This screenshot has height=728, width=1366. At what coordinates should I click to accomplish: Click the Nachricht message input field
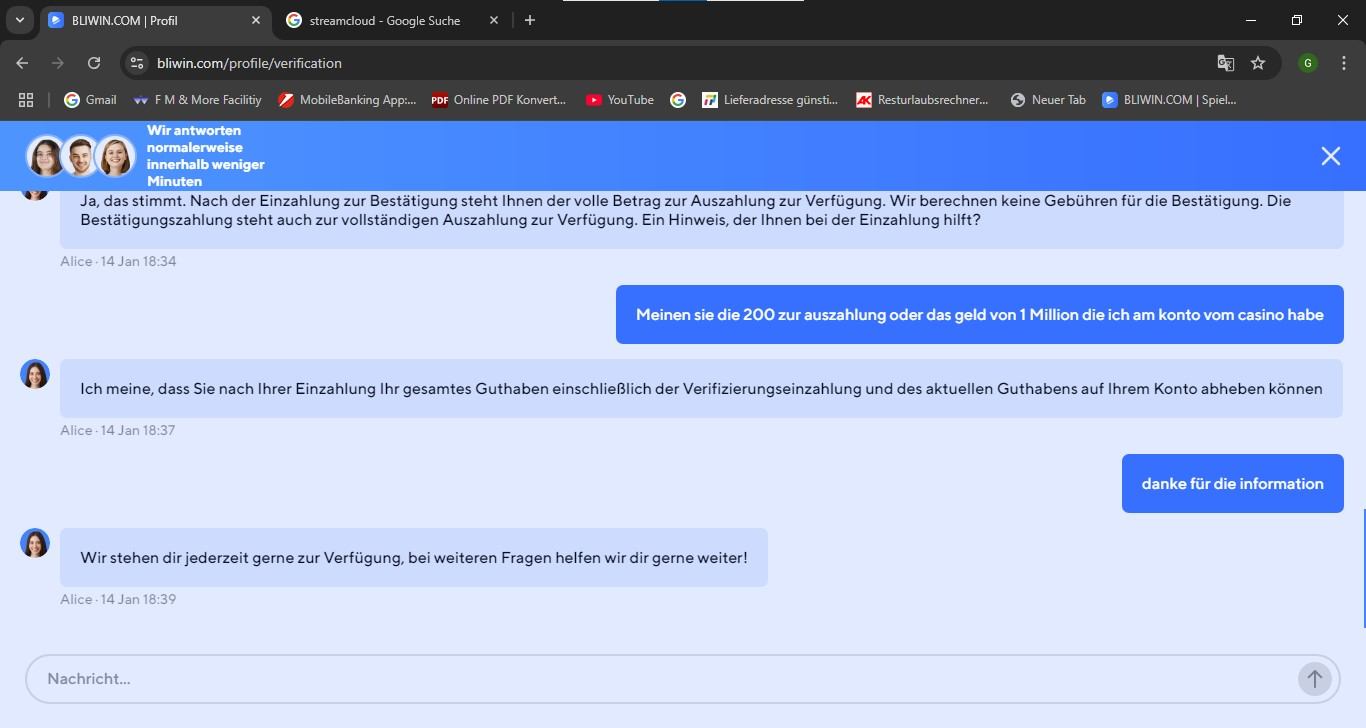coord(660,679)
